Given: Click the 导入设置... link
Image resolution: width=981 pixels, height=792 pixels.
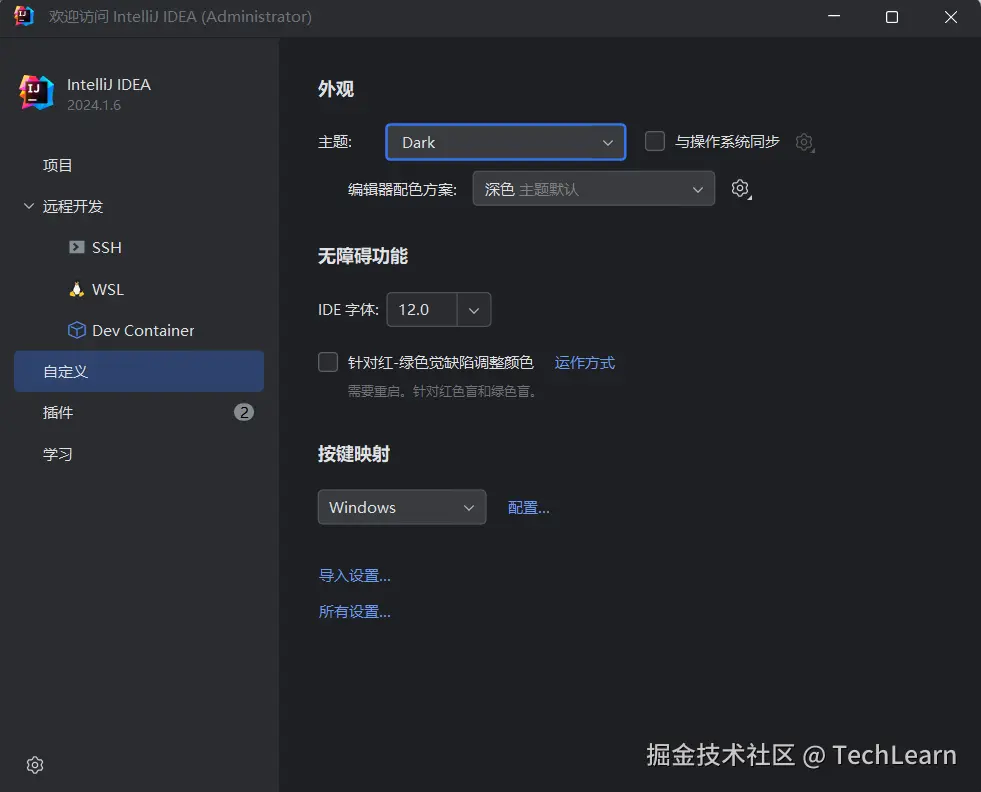Looking at the screenshot, I should pyautogui.click(x=355, y=576).
